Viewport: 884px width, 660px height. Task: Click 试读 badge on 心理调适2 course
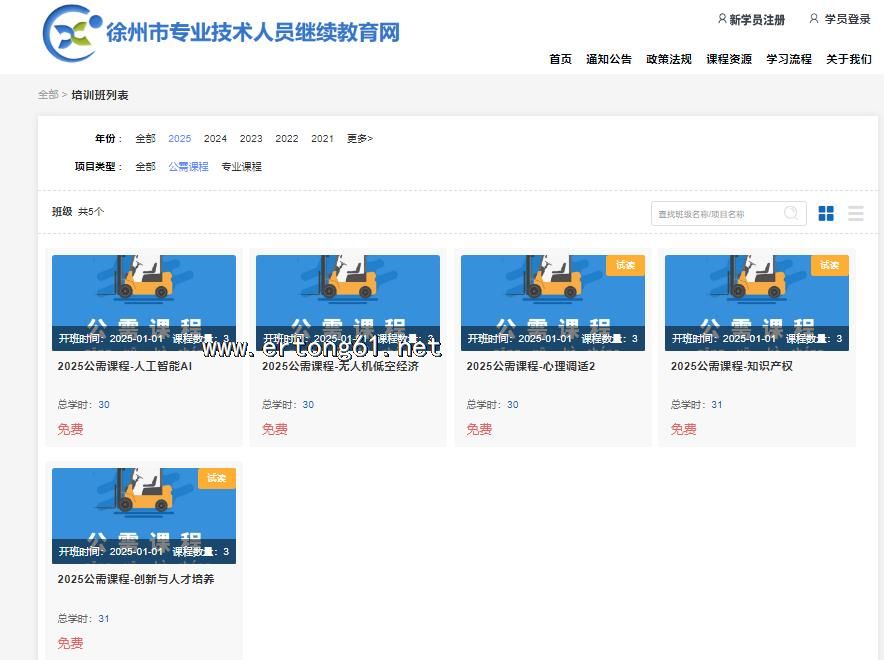point(625,265)
